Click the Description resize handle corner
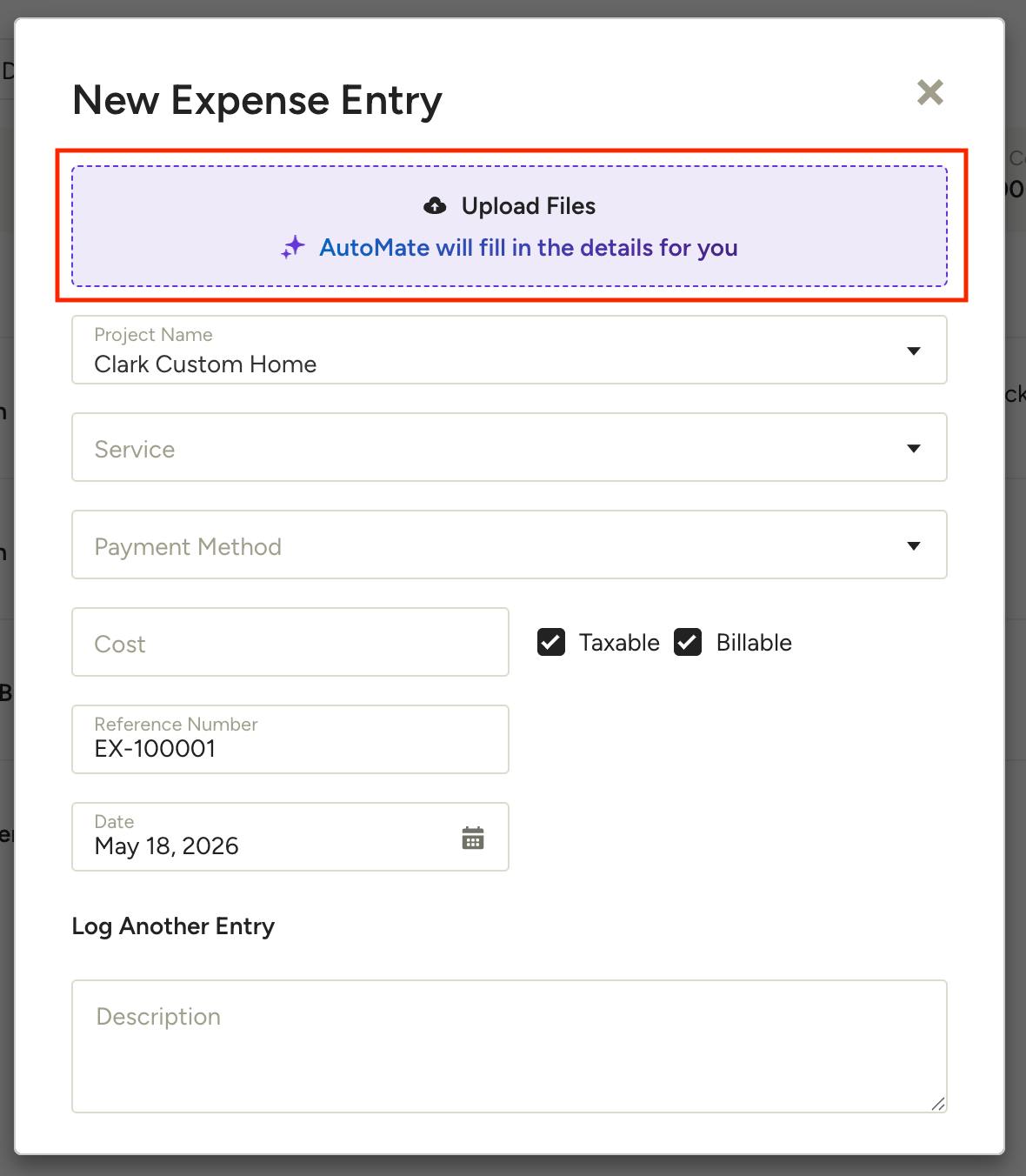 coord(937,1104)
